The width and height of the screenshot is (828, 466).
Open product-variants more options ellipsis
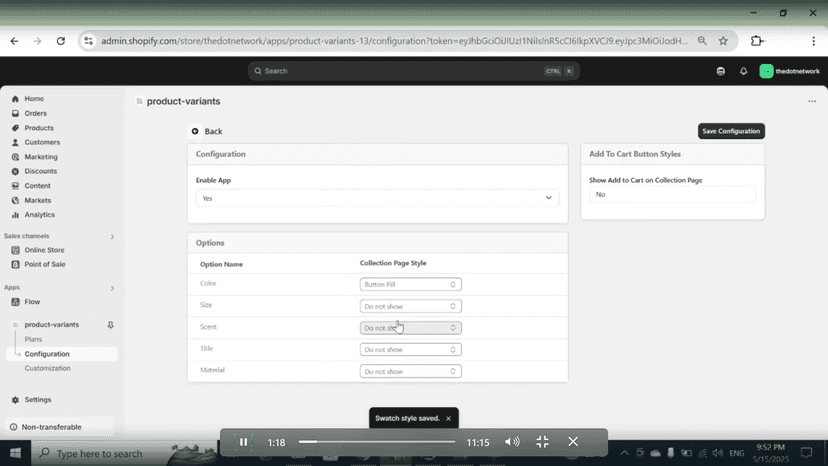coord(812,101)
